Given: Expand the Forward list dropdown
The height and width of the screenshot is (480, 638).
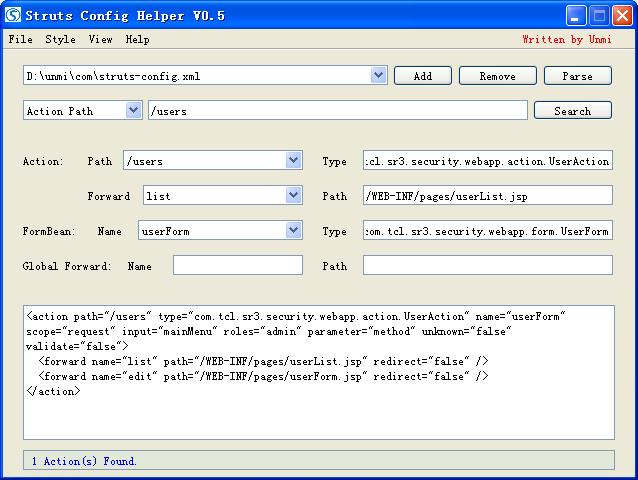Looking at the screenshot, I should 293,196.
